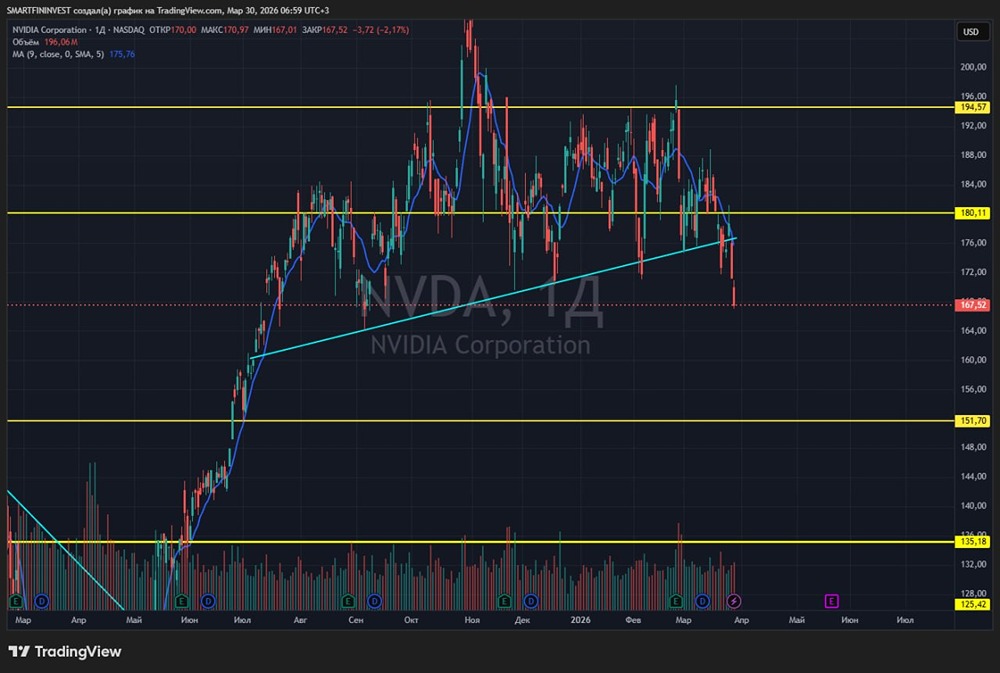Click the earnings E icon above Сен

click(x=348, y=601)
